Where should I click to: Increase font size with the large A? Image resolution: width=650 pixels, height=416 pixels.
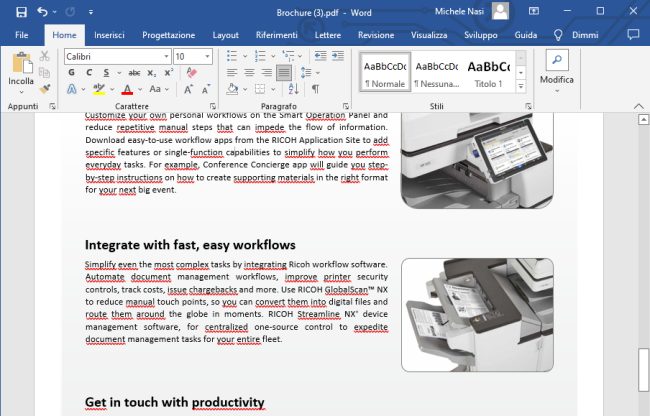coord(188,89)
